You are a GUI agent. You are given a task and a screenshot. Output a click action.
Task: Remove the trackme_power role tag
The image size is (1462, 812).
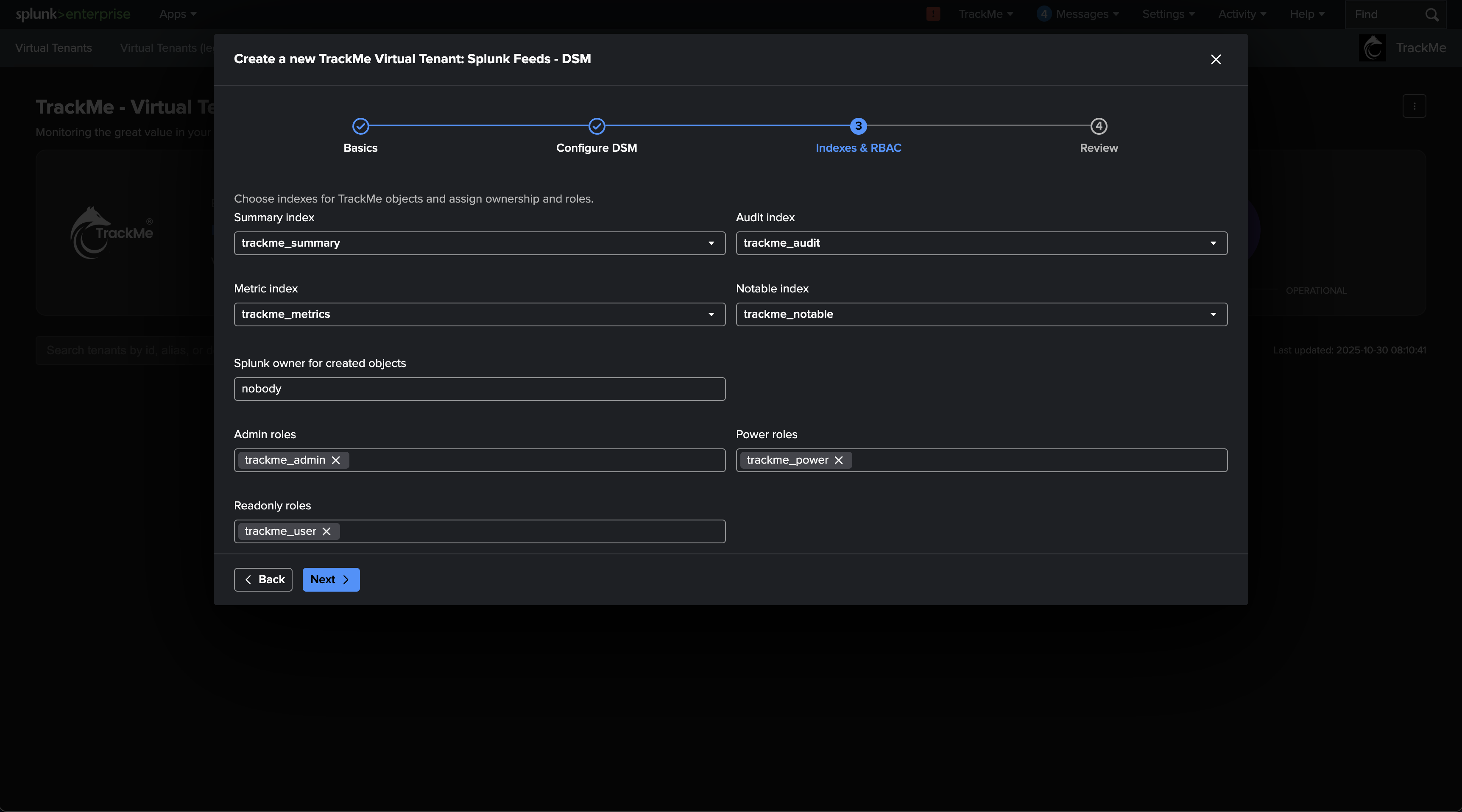838,460
